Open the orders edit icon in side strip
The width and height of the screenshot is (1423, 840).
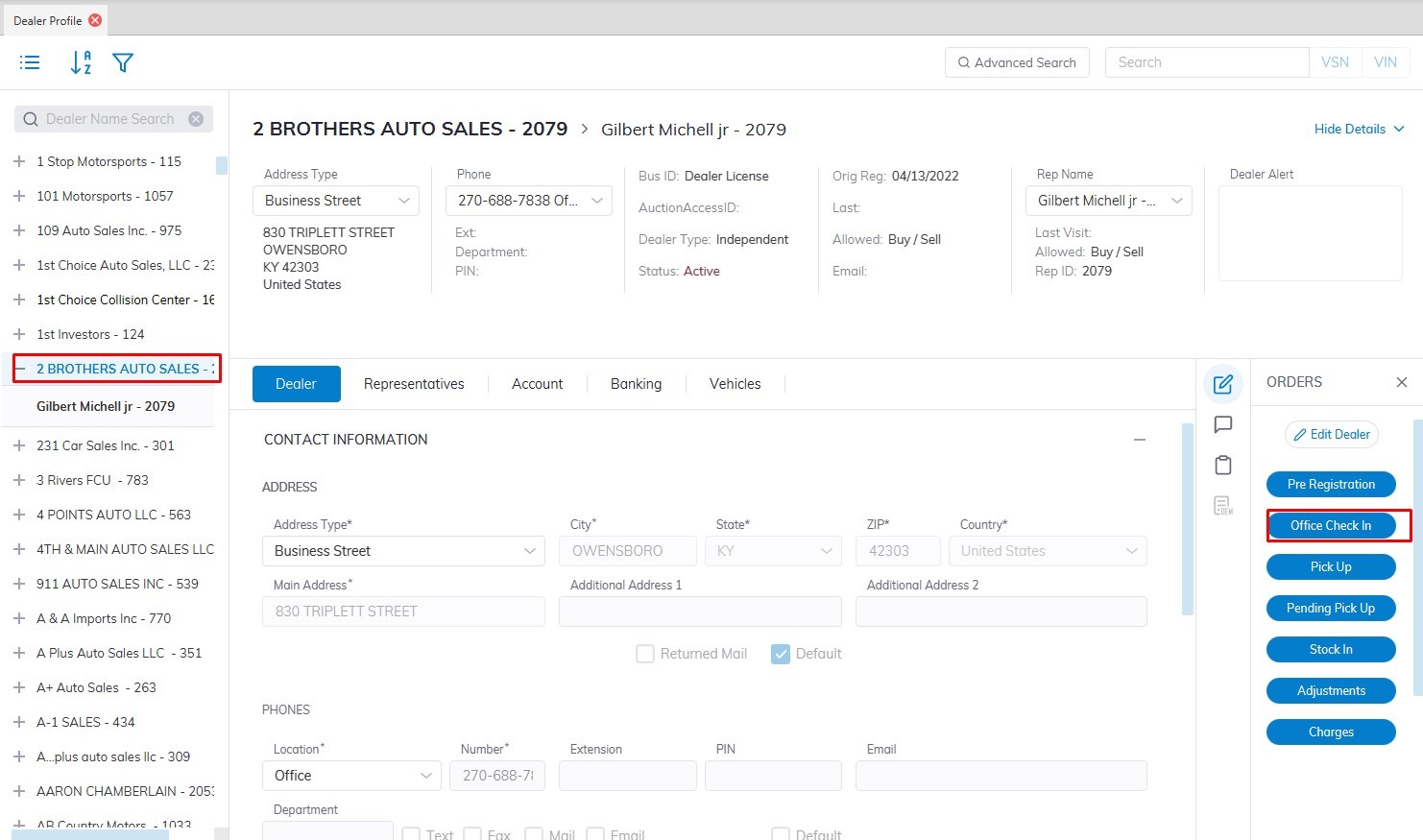1222,384
